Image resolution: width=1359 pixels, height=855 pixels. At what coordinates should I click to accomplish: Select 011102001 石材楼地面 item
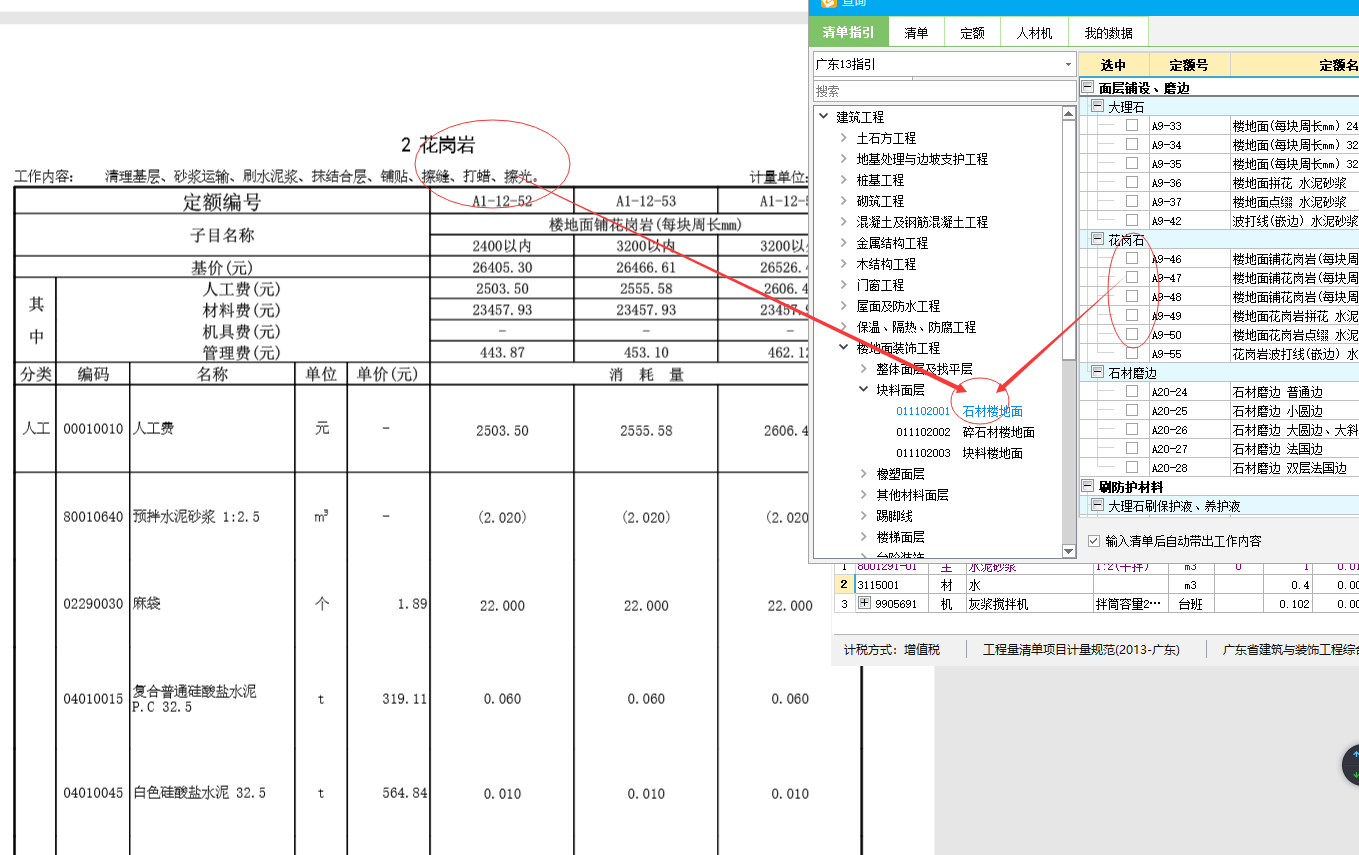(959, 411)
